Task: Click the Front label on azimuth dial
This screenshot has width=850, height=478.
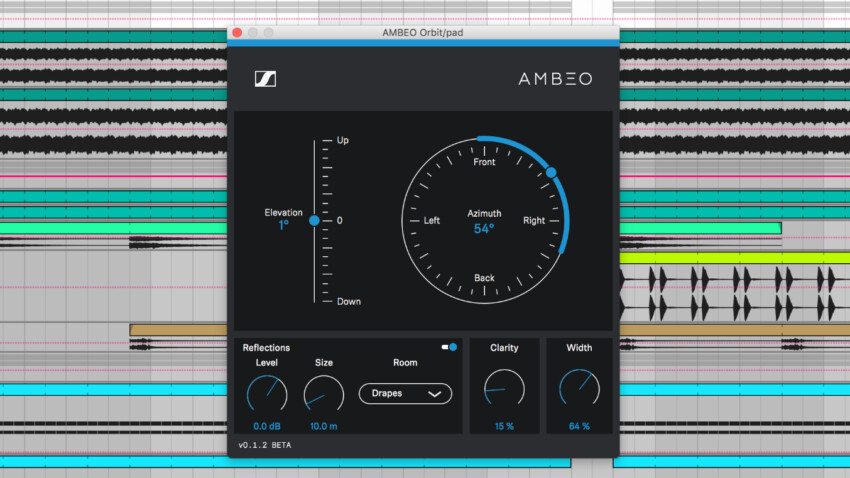Action: (484, 162)
